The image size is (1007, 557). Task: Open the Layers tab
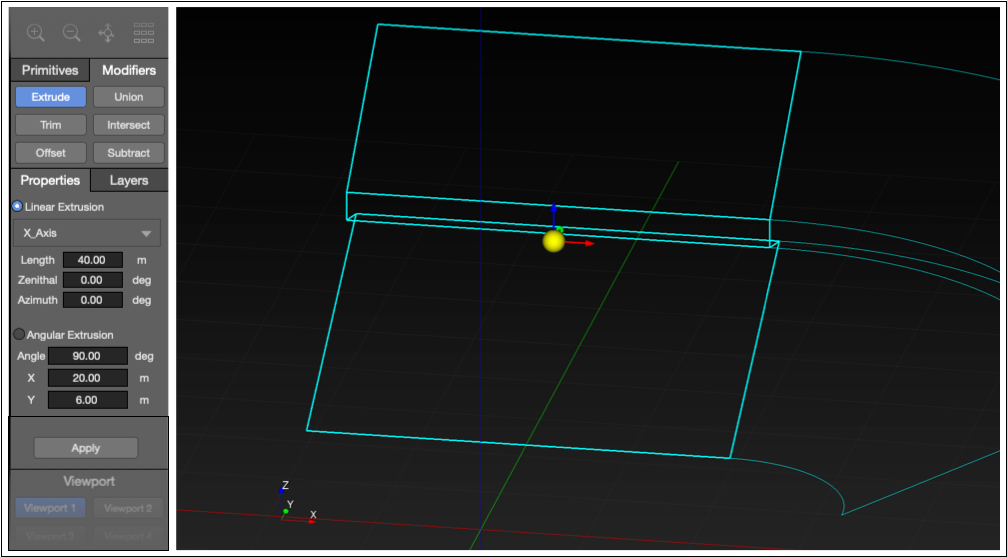[129, 181]
